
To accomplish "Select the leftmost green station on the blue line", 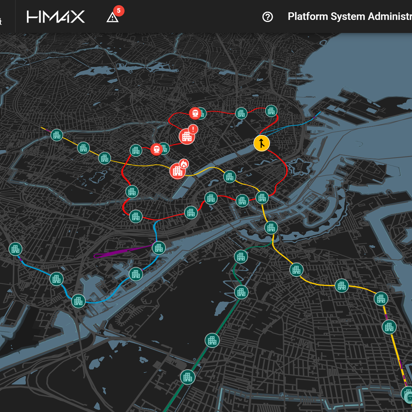I will pos(15,249).
